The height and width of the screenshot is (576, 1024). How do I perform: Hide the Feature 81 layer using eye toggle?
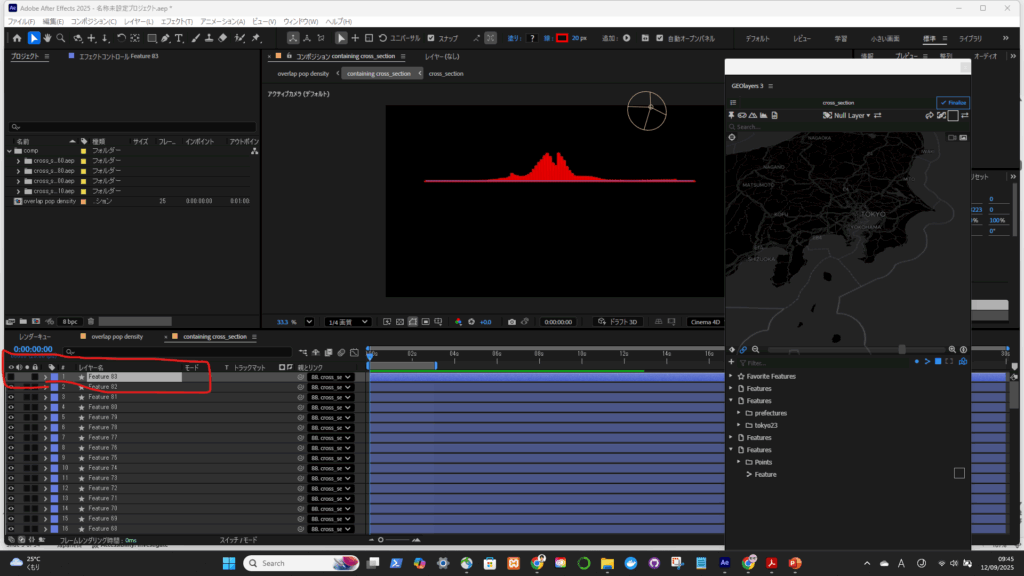[x=11, y=397]
